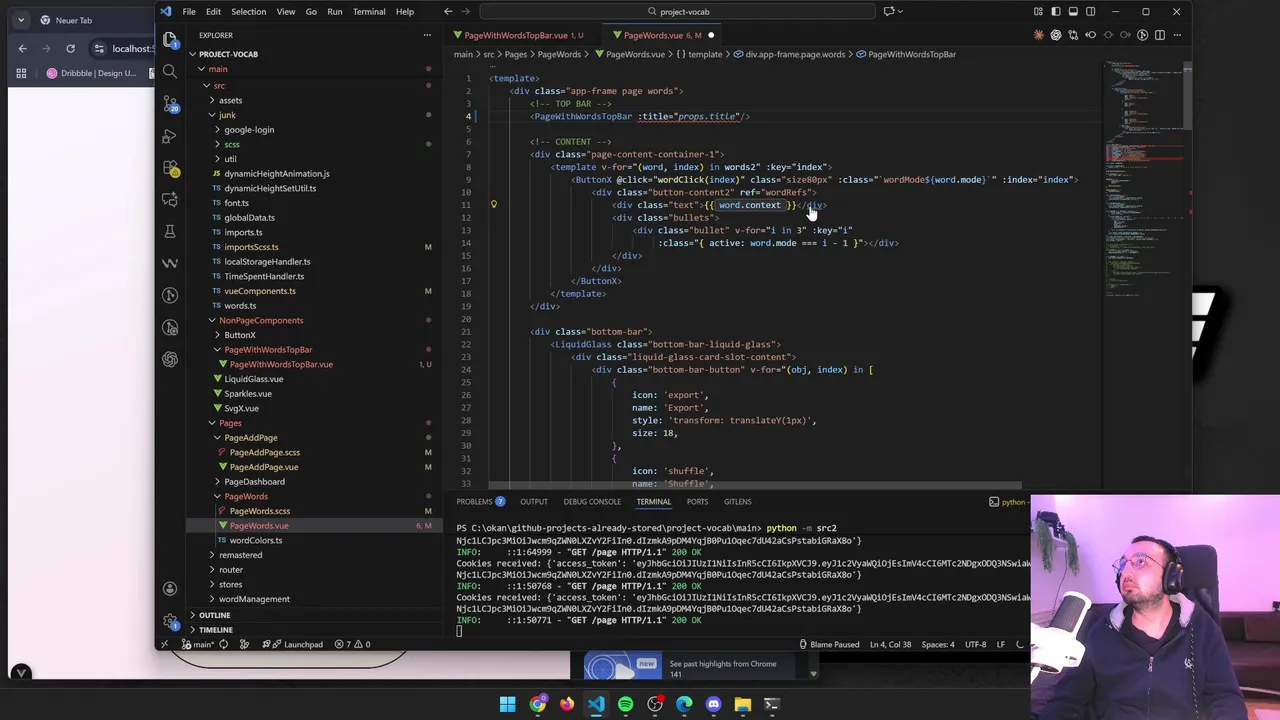The width and height of the screenshot is (1280, 720).
Task: Open the Accounts icon in the activity bar
Action: point(170,588)
